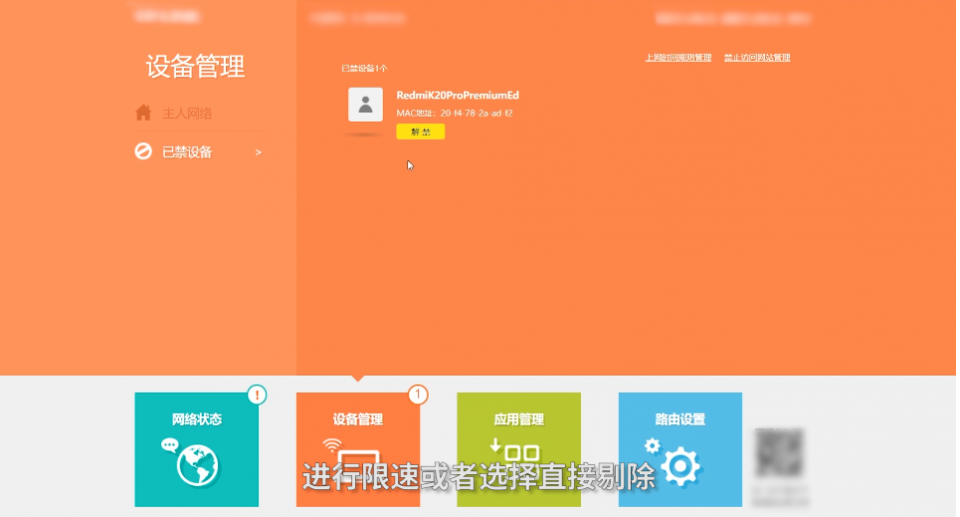Select the 已禁设备 sidebar item
960x517 pixels.
187,152
